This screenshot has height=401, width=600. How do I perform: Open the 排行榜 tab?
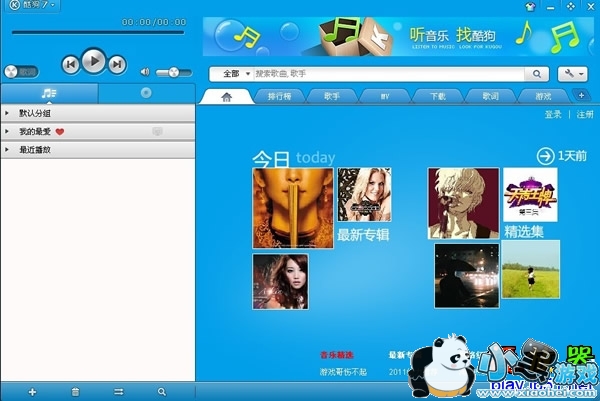click(x=279, y=96)
